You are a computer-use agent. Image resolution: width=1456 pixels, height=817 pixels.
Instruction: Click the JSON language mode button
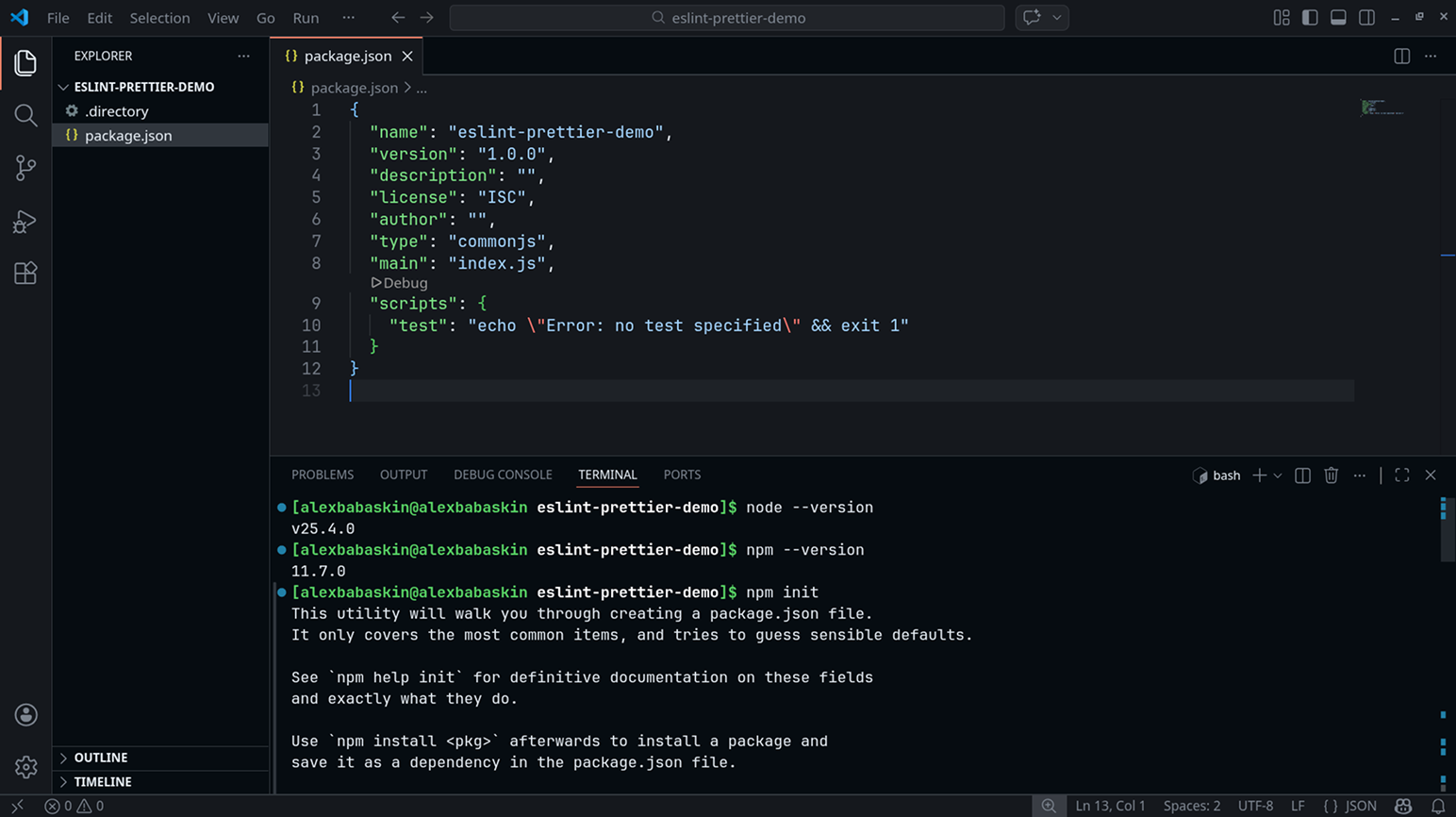point(1349,806)
